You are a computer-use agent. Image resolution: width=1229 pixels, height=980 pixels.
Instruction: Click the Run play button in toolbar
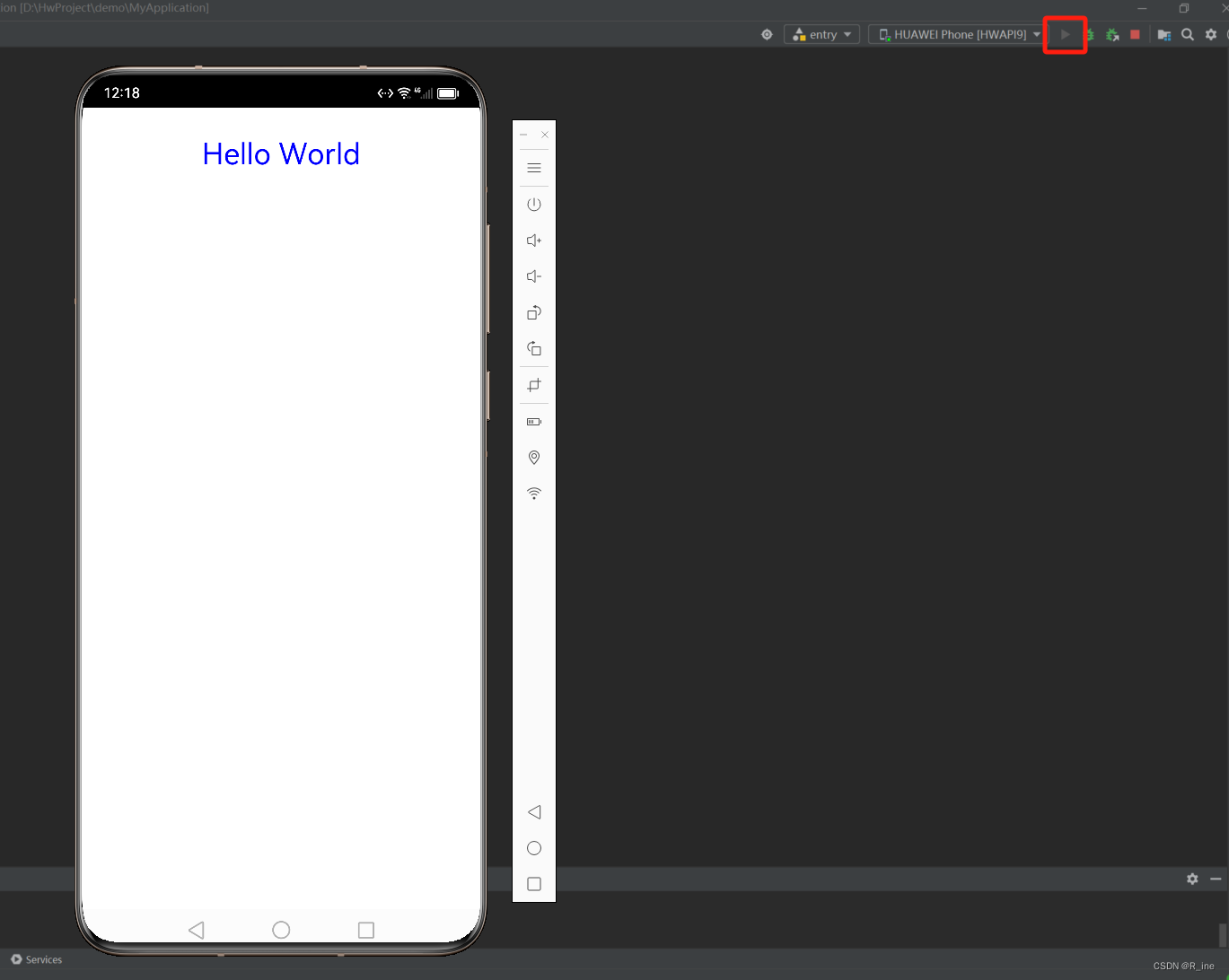pos(1066,34)
